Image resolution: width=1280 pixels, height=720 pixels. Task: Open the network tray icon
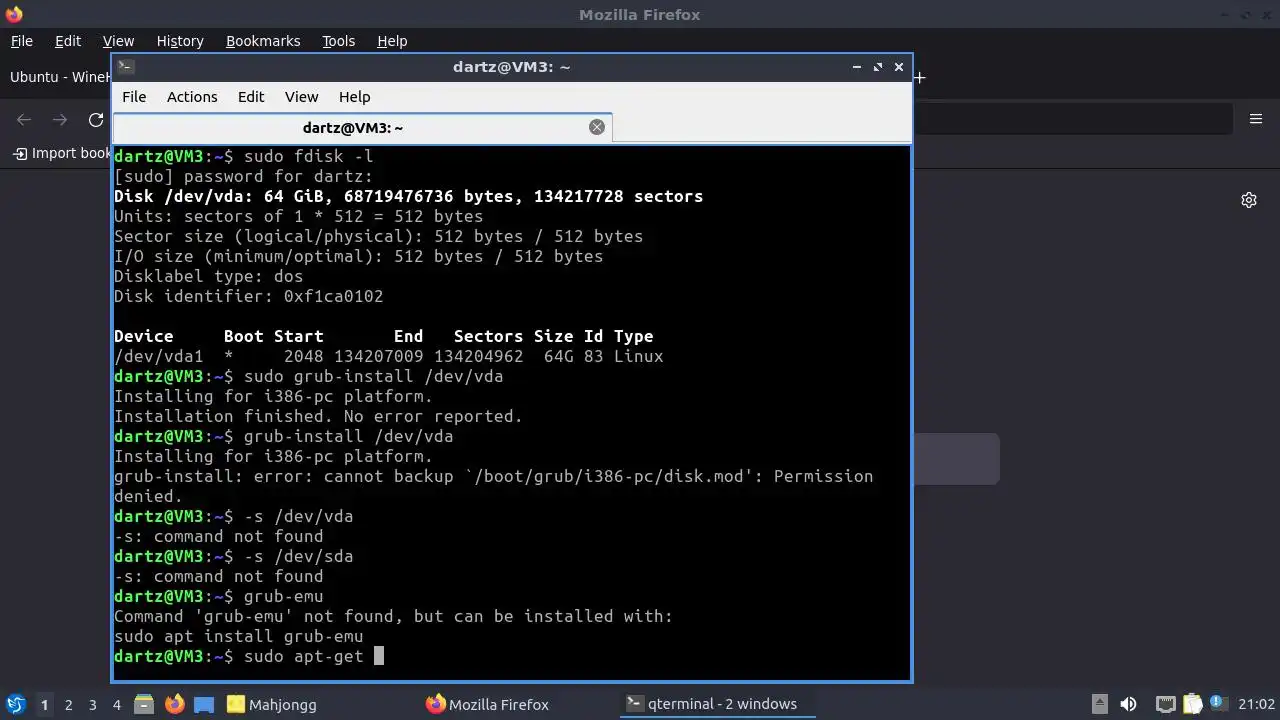(x=1165, y=704)
